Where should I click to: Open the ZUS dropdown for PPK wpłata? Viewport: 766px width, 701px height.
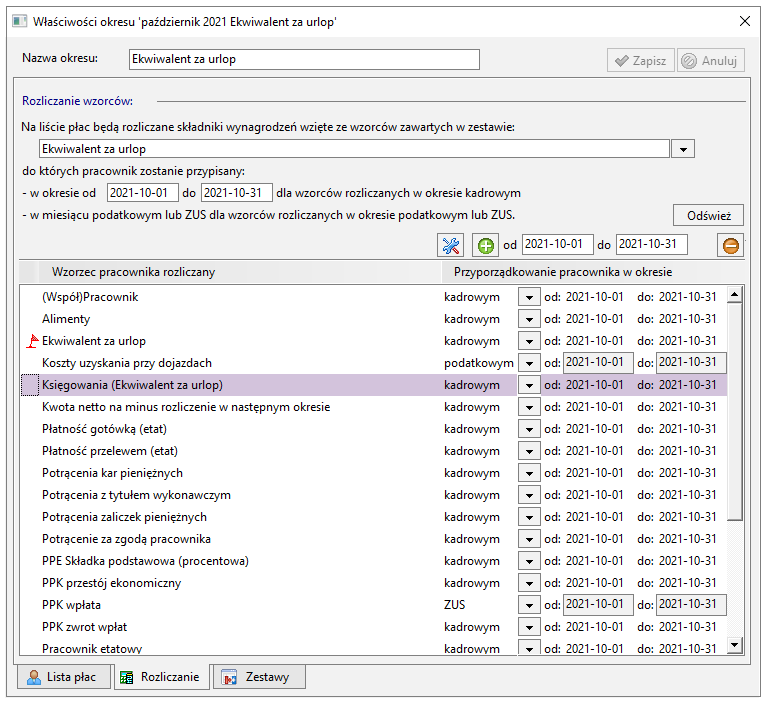click(529, 605)
